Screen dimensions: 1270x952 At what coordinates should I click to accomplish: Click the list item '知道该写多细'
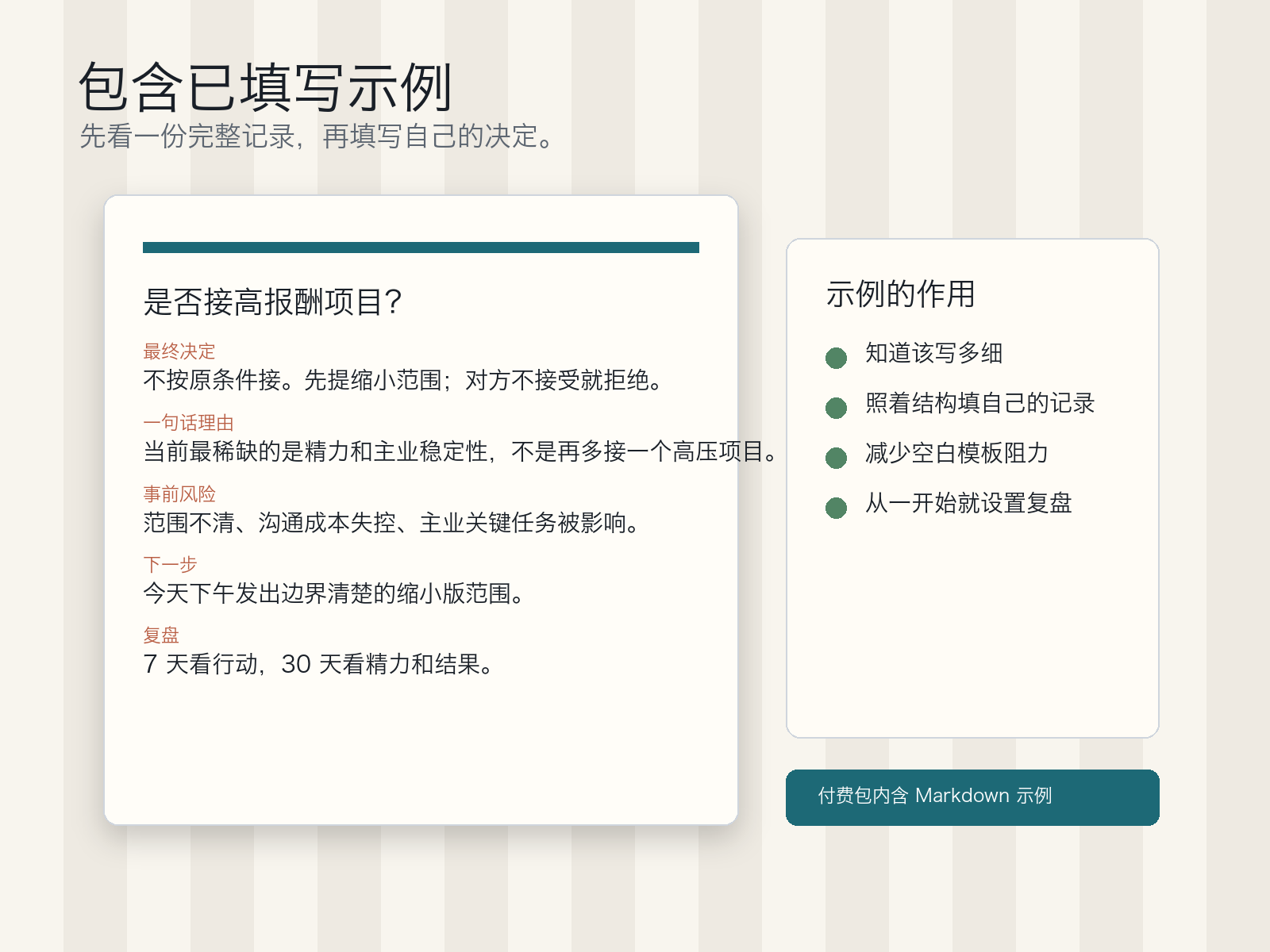(x=934, y=352)
